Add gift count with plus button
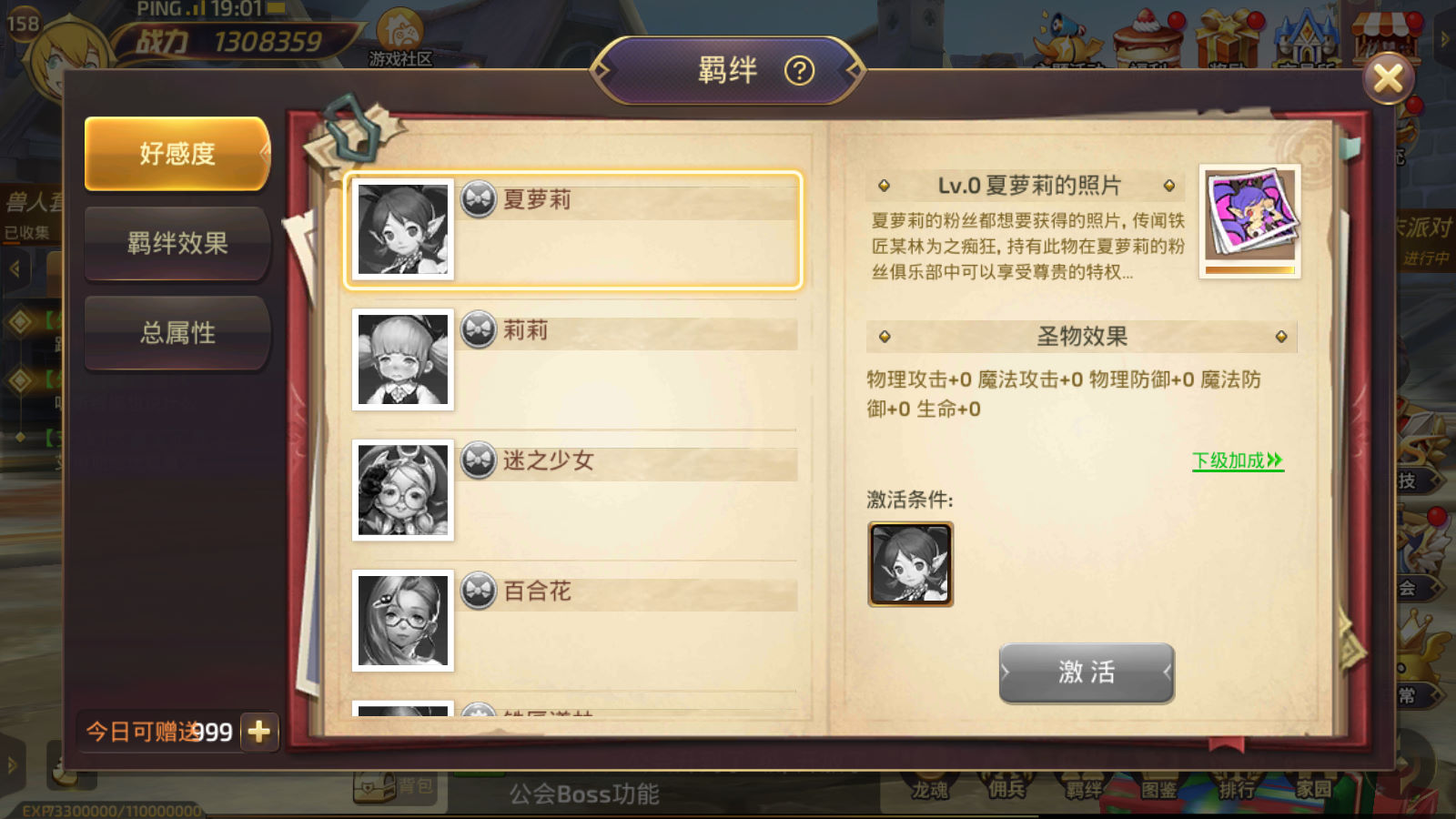Image resolution: width=1456 pixels, height=819 pixels. [x=259, y=732]
